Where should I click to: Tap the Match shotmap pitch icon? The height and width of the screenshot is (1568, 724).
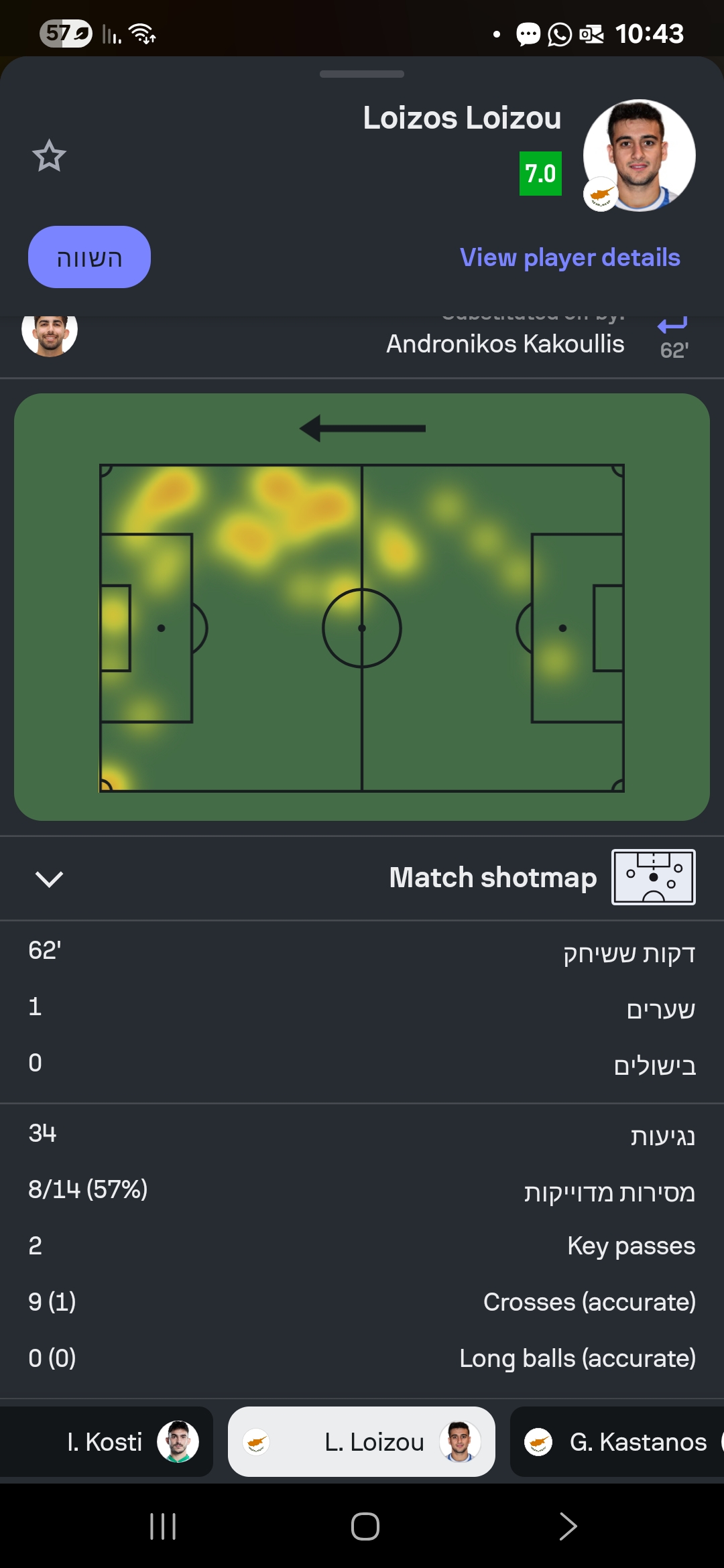[653, 877]
